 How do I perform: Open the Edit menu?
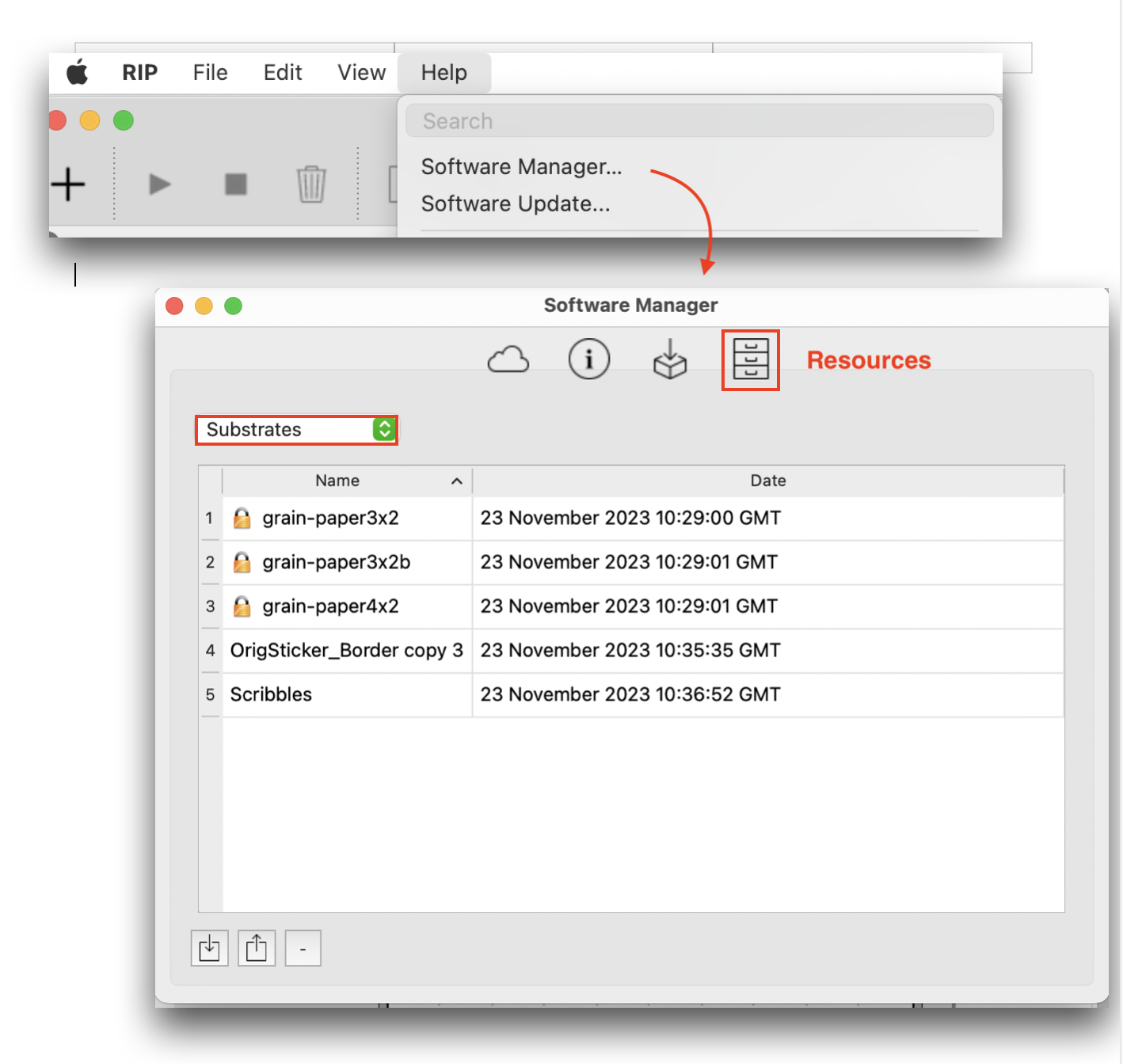click(283, 73)
